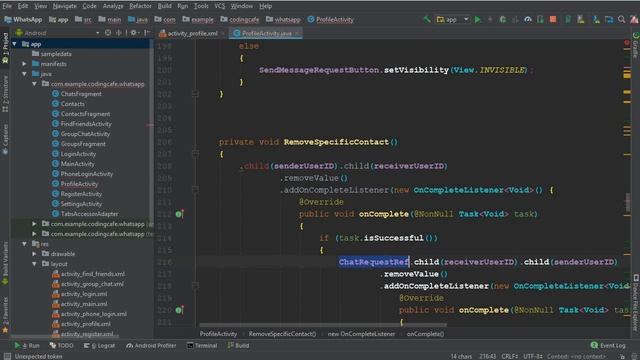The width and height of the screenshot is (640, 360).
Task: Click the override gutter icon on onComplete line 212
Action: pyautogui.click(x=179, y=214)
